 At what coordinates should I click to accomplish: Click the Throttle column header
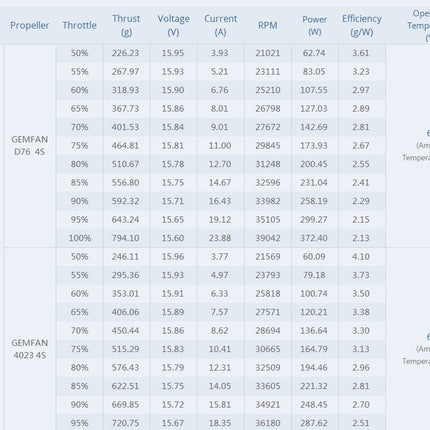pyautogui.click(x=80, y=25)
